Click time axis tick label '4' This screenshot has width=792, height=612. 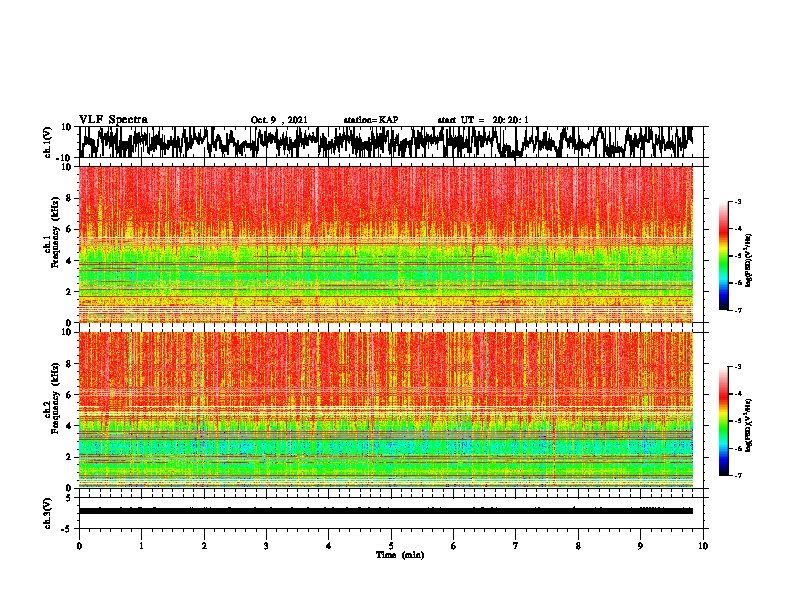coord(329,546)
